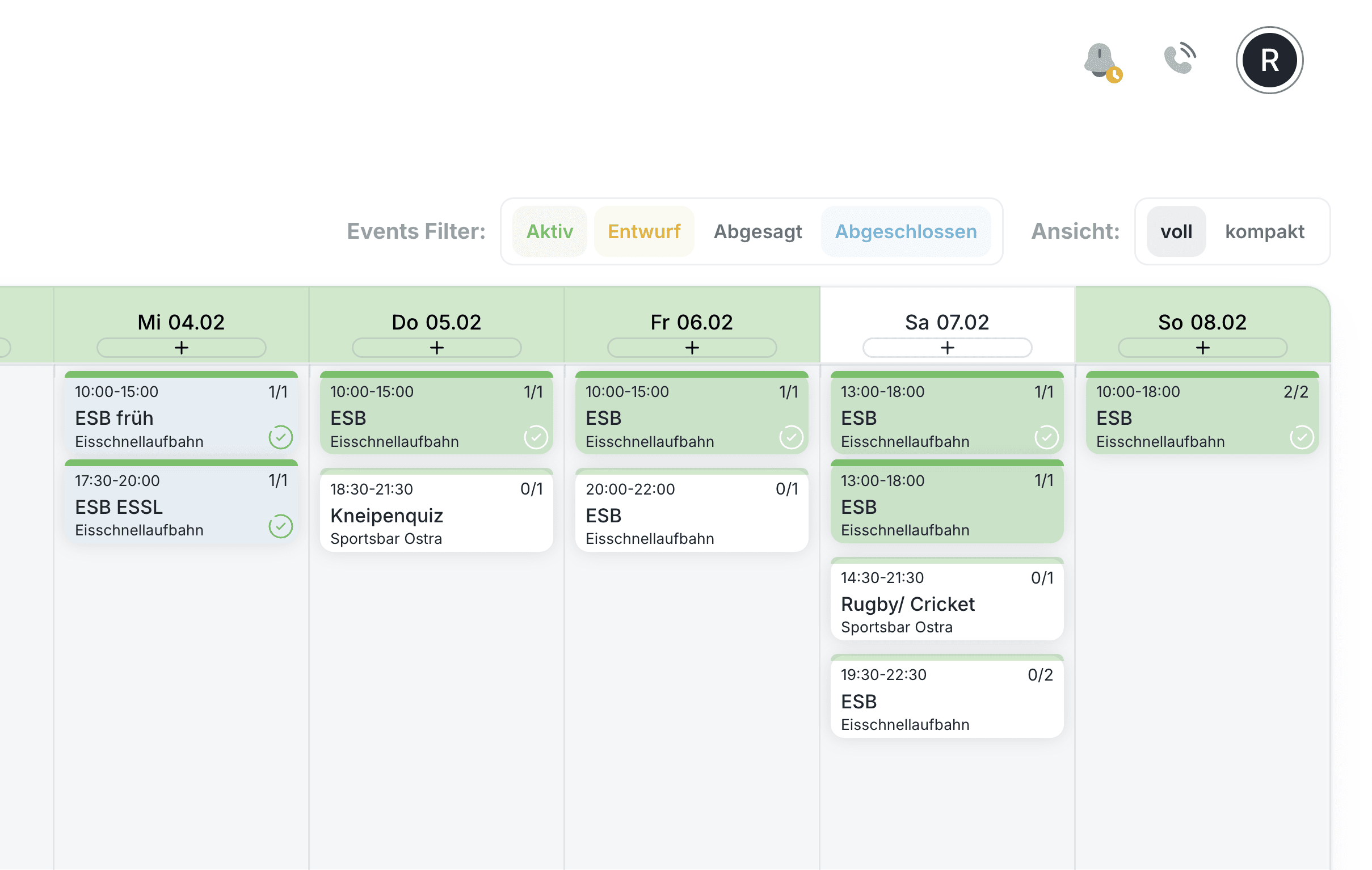The height and width of the screenshot is (870, 1372).
Task: Click checkmark on ESB früh event
Action: tap(280, 437)
